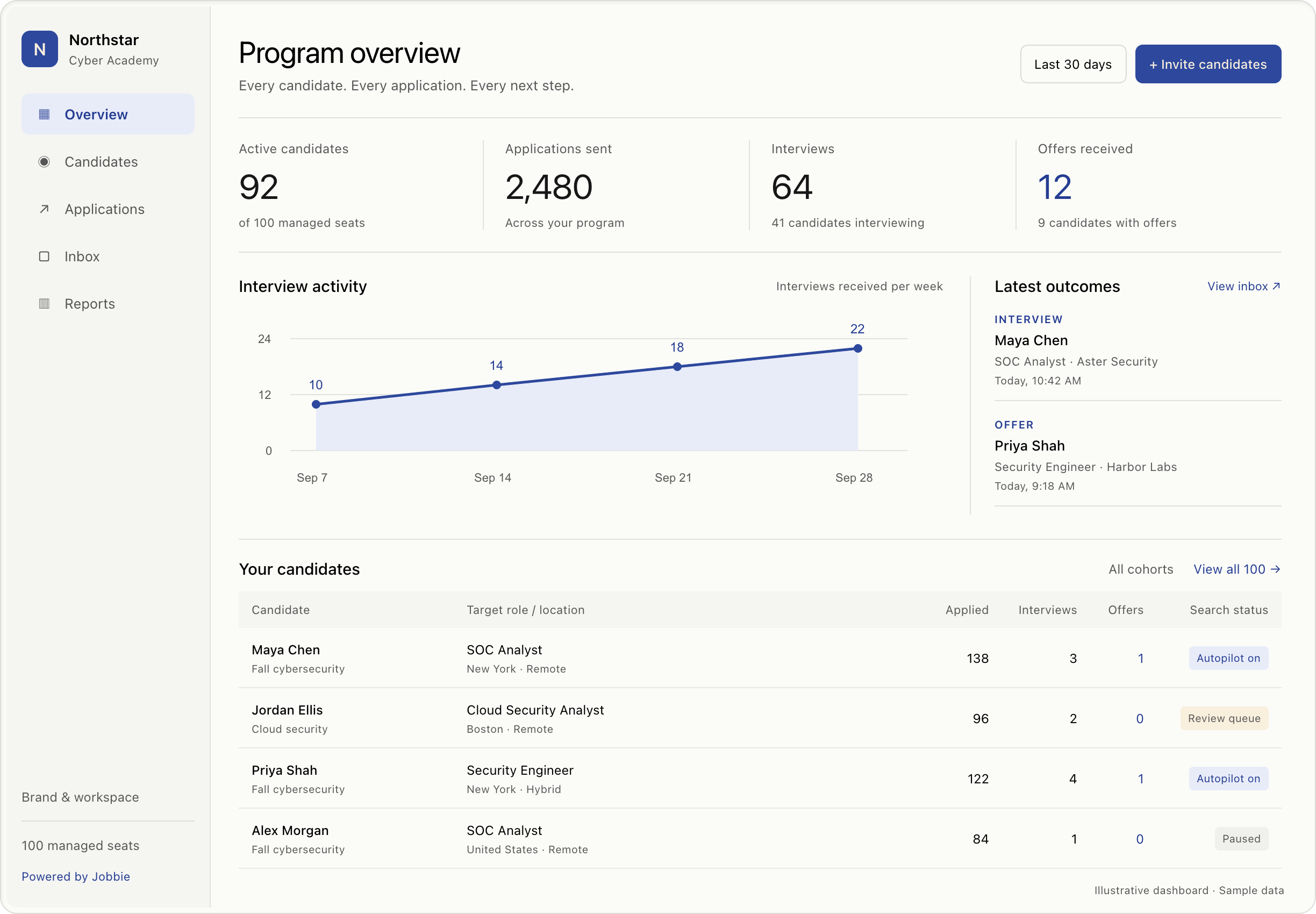This screenshot has height=914, width=1316.
Task: Click the Overview grid icon in sidebar
Action: (x=44, y=115)
